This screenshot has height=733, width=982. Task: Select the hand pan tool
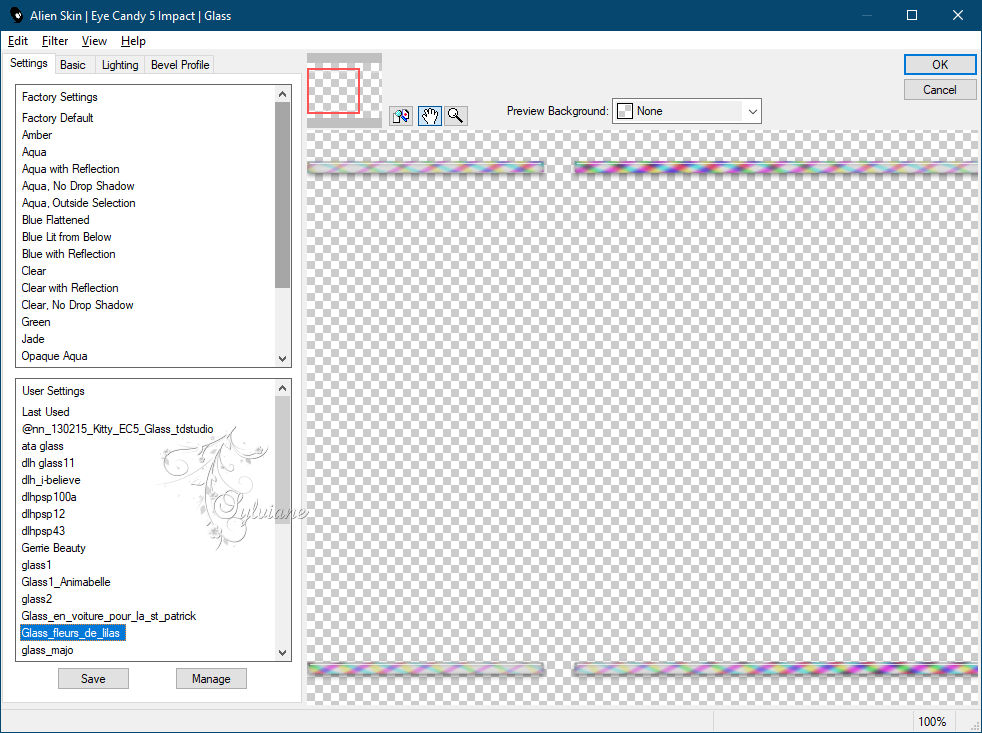430,115
